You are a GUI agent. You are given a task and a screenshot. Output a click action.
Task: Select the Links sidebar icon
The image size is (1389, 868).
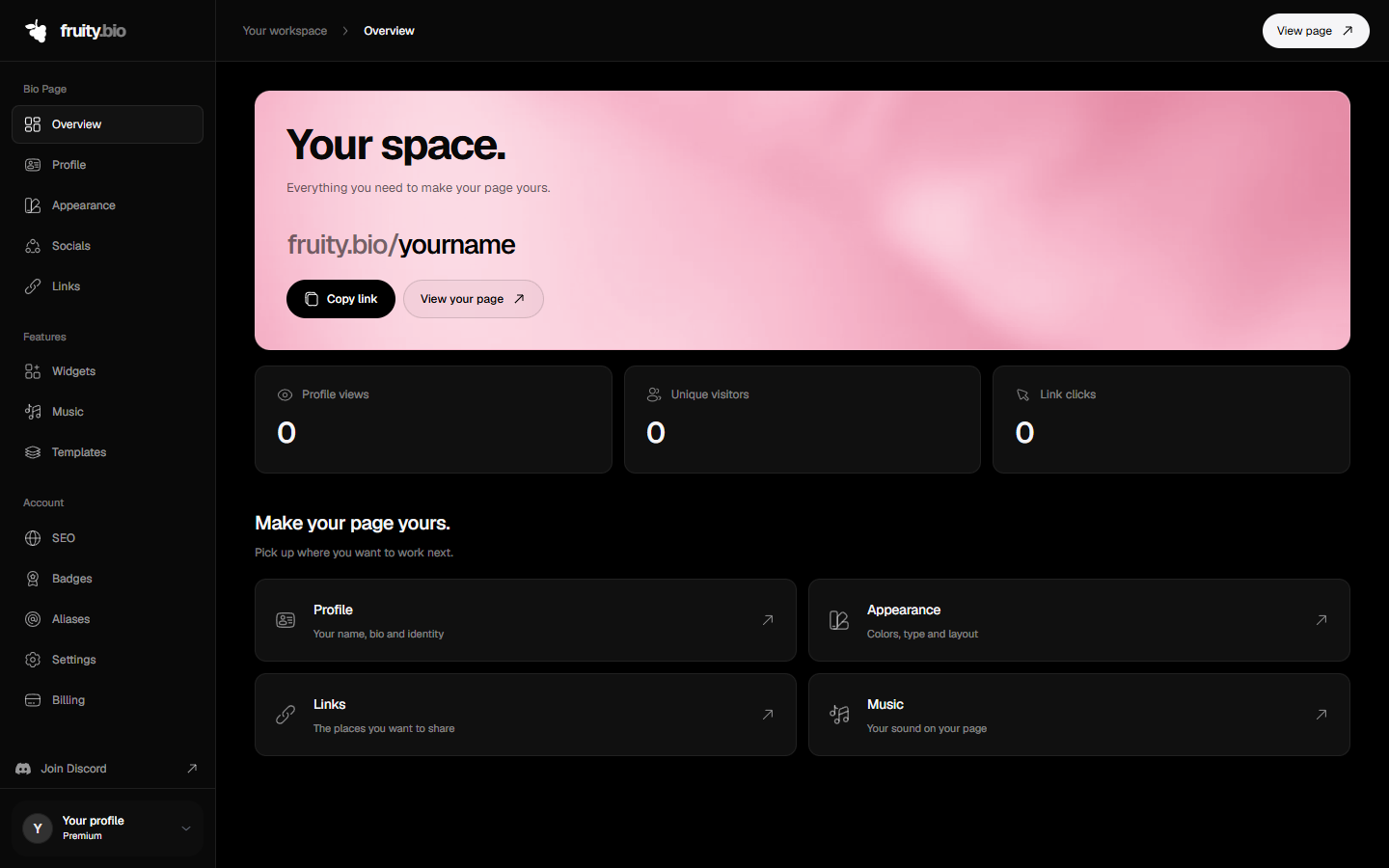pos(33,286)
